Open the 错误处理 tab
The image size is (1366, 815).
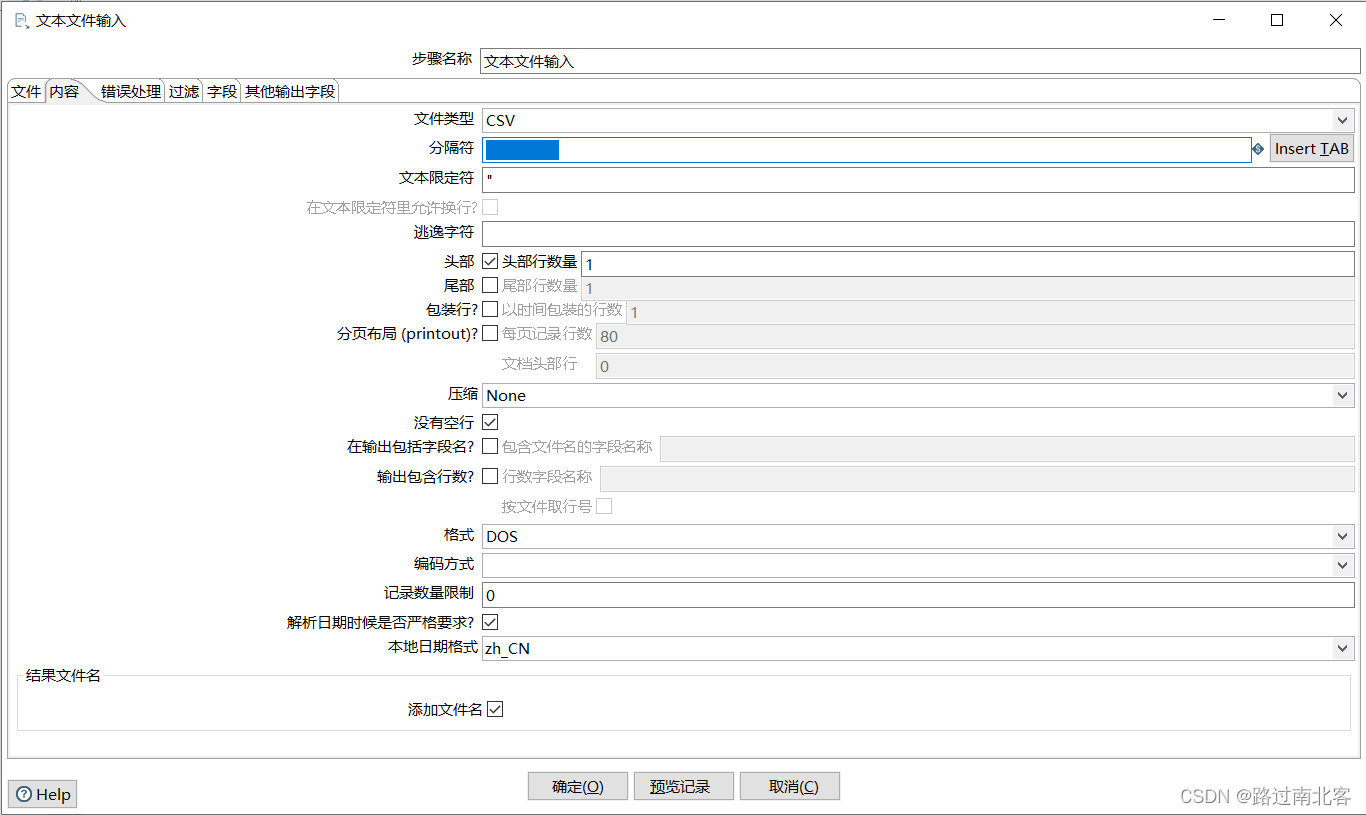click(x=131, y=91)
